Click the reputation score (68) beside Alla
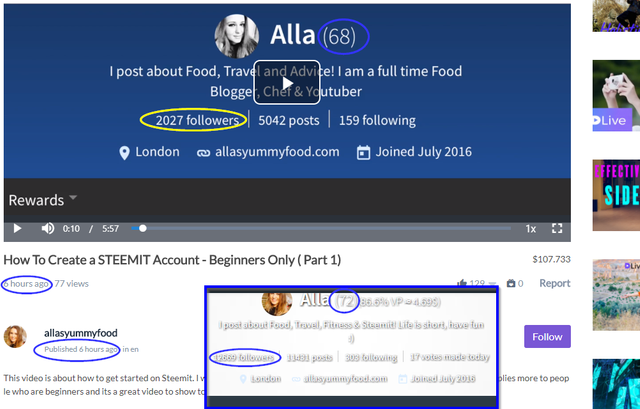 [x=339, y=37]
